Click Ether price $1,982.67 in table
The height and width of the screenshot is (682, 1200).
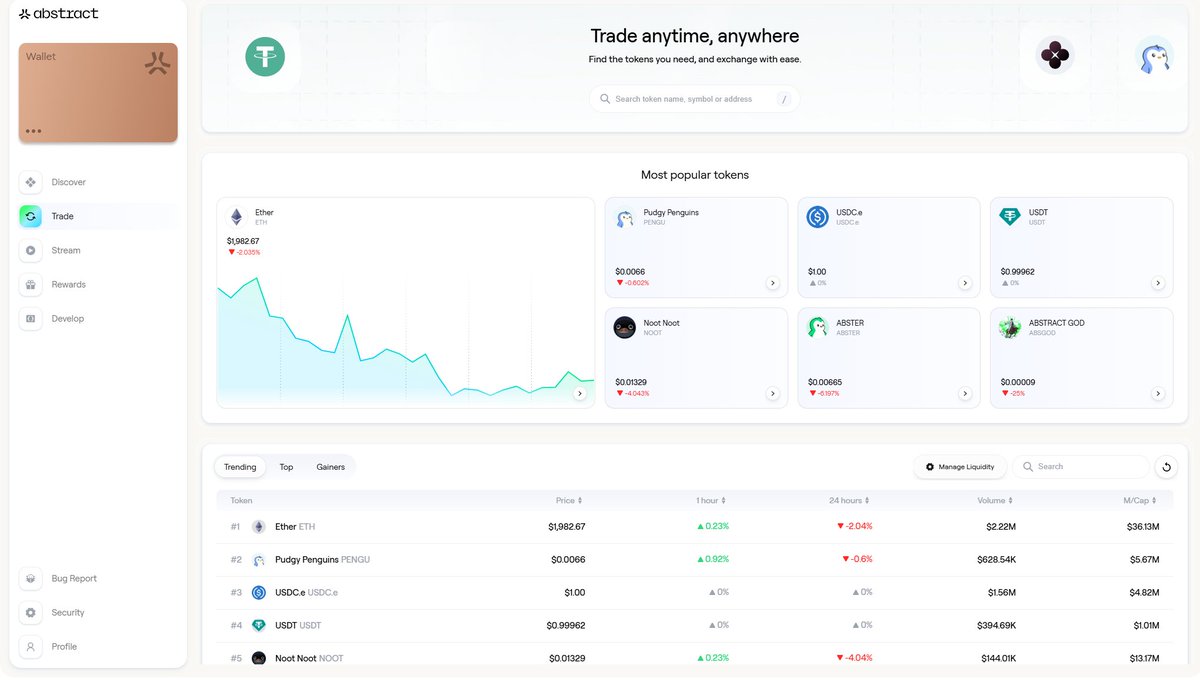[567, 526]
